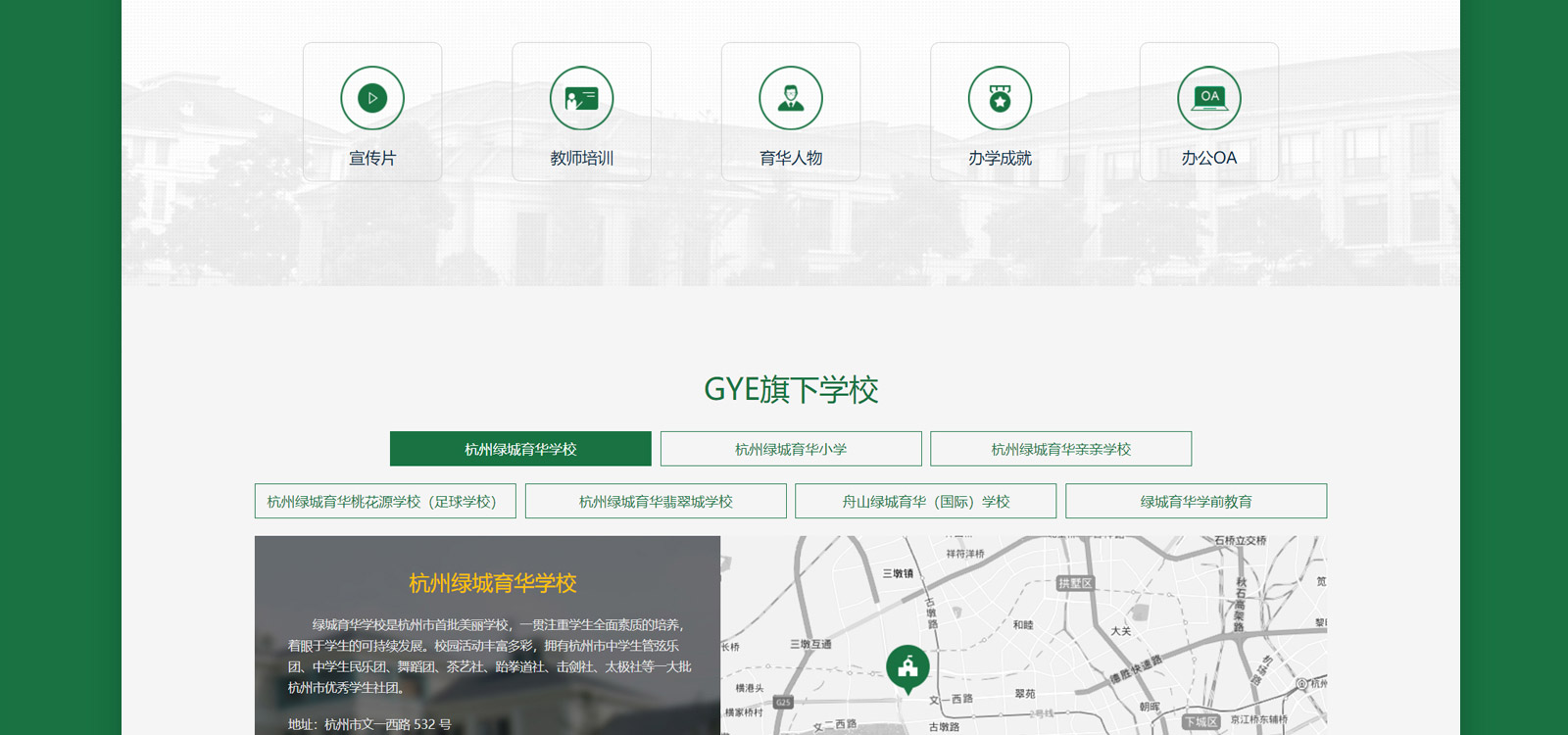Click the 教师培训 text label
This screenshot has height=735, width=1568.
(581, 158)
